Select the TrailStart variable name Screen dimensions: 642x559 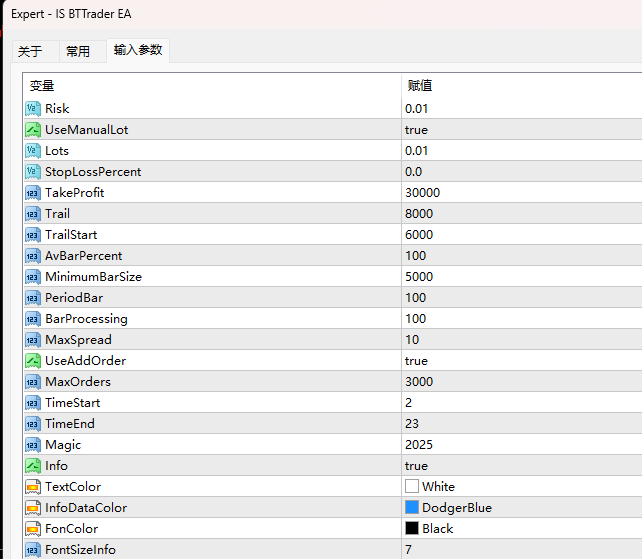tap(71, 235)
